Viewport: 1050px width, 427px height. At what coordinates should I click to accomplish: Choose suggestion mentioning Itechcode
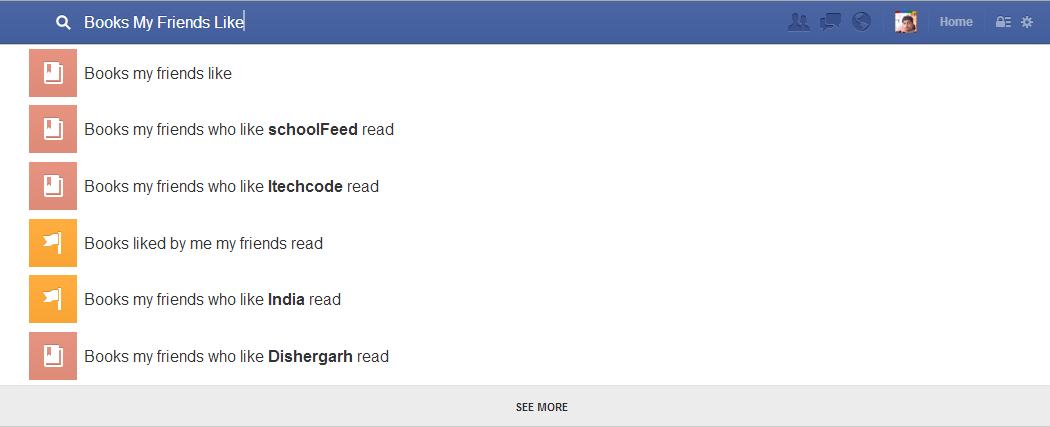pyautogui.click(x=525, y=186)
